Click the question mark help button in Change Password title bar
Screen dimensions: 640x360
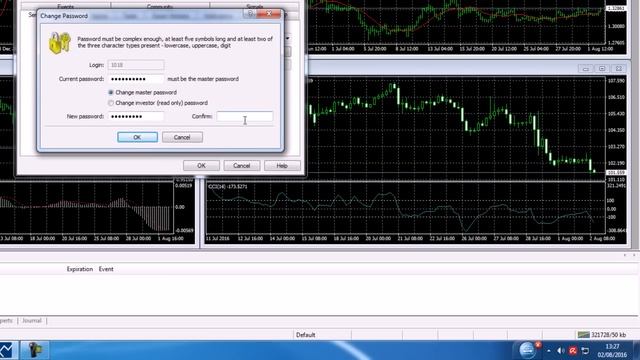tap(250, 13)
